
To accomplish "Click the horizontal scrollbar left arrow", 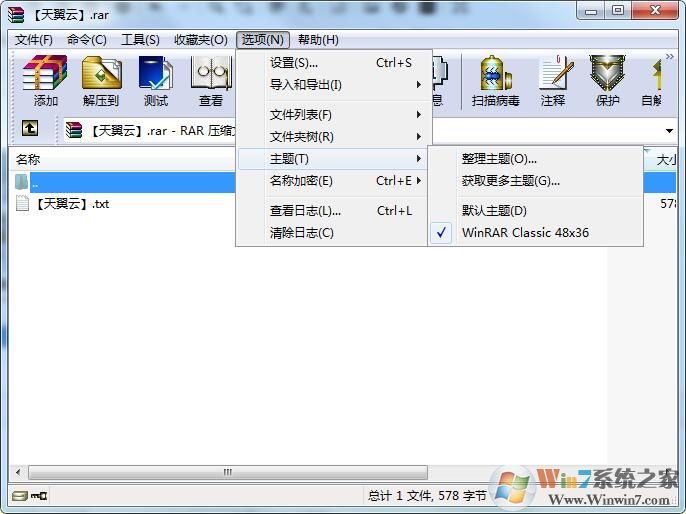I will tap(18, 472).
